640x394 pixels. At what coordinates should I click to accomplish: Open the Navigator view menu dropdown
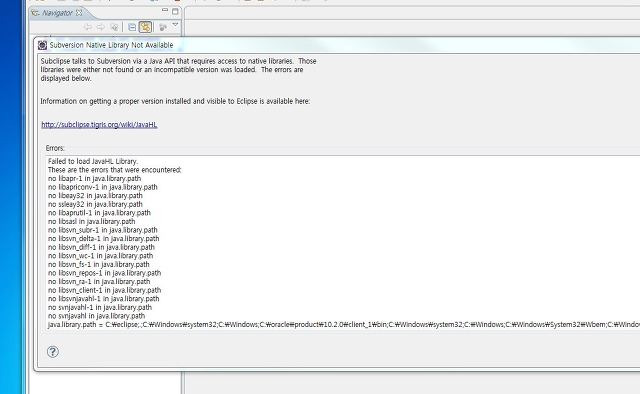pos(175,25)
